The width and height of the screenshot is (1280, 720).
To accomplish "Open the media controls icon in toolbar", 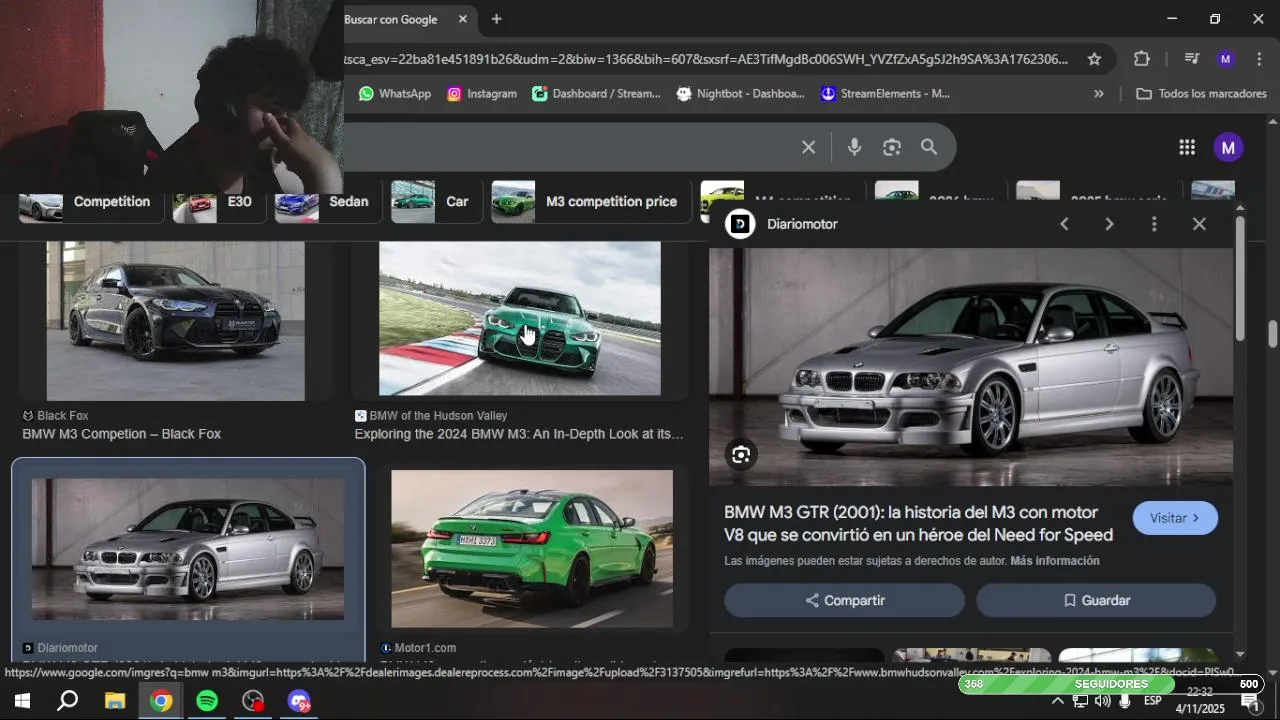I will (1191, 59).
